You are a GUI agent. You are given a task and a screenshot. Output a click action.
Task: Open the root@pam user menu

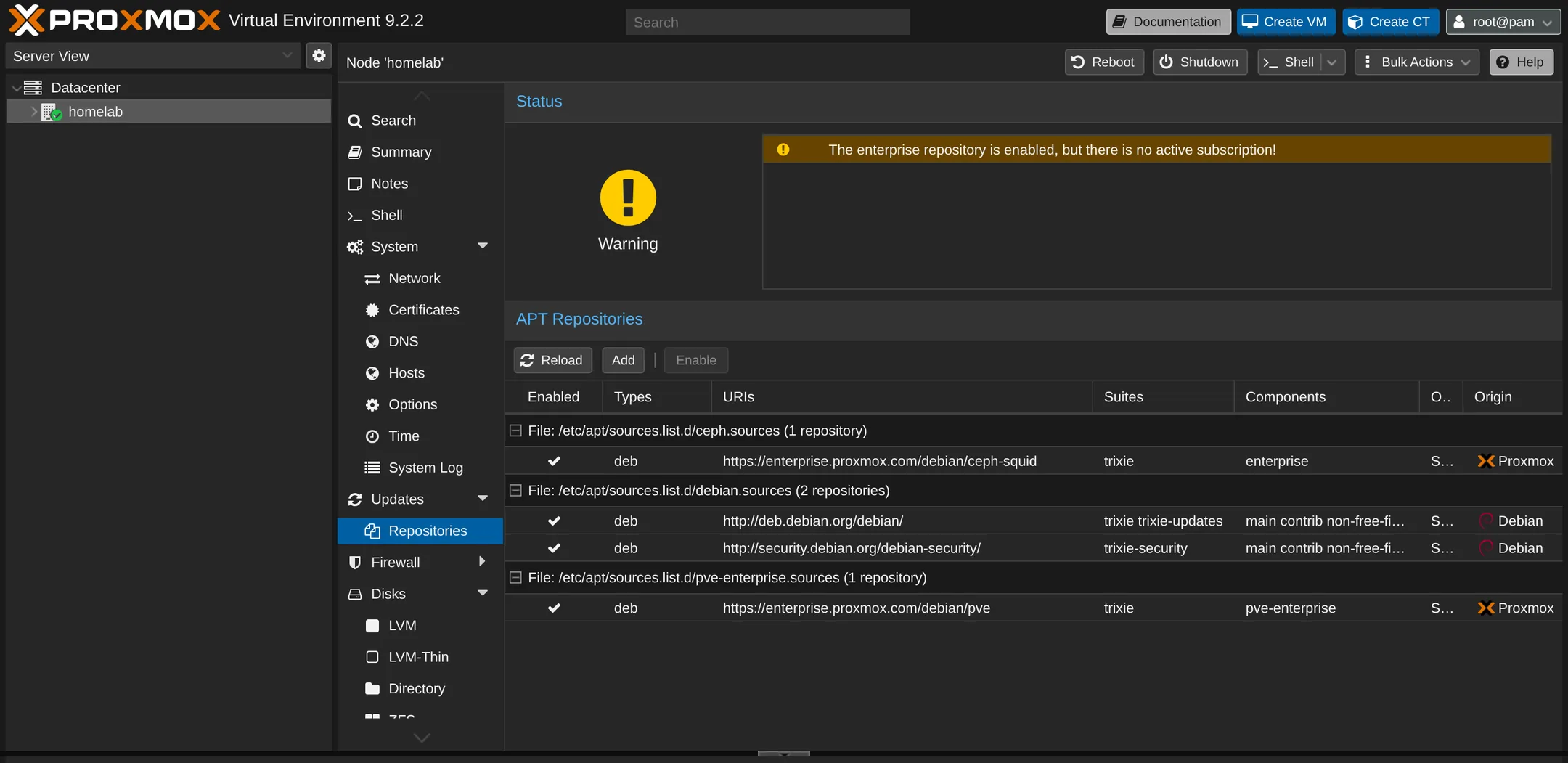click(1503, 22)
